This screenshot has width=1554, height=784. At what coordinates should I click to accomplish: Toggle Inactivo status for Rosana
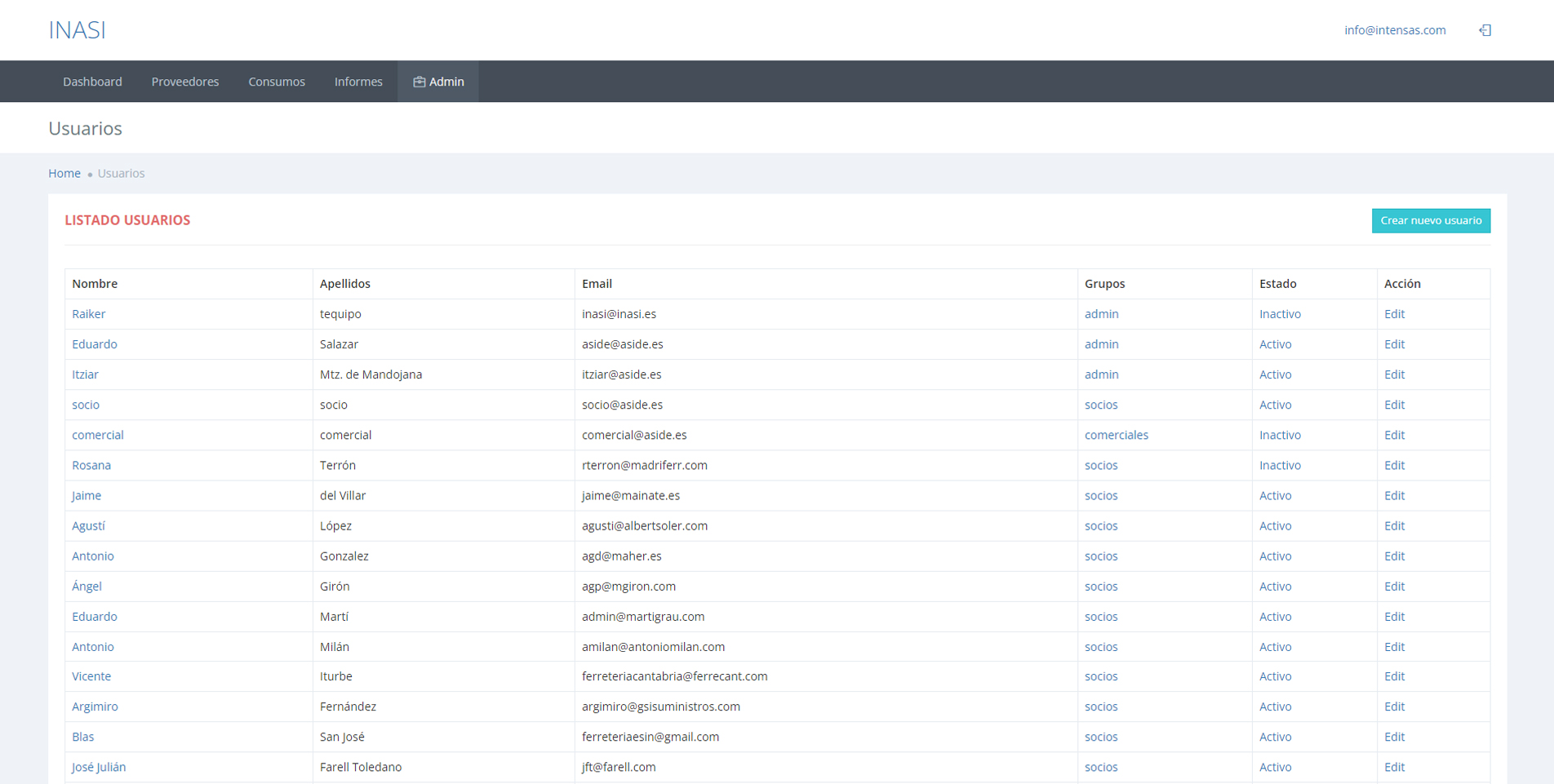(x=1280, y=465)
